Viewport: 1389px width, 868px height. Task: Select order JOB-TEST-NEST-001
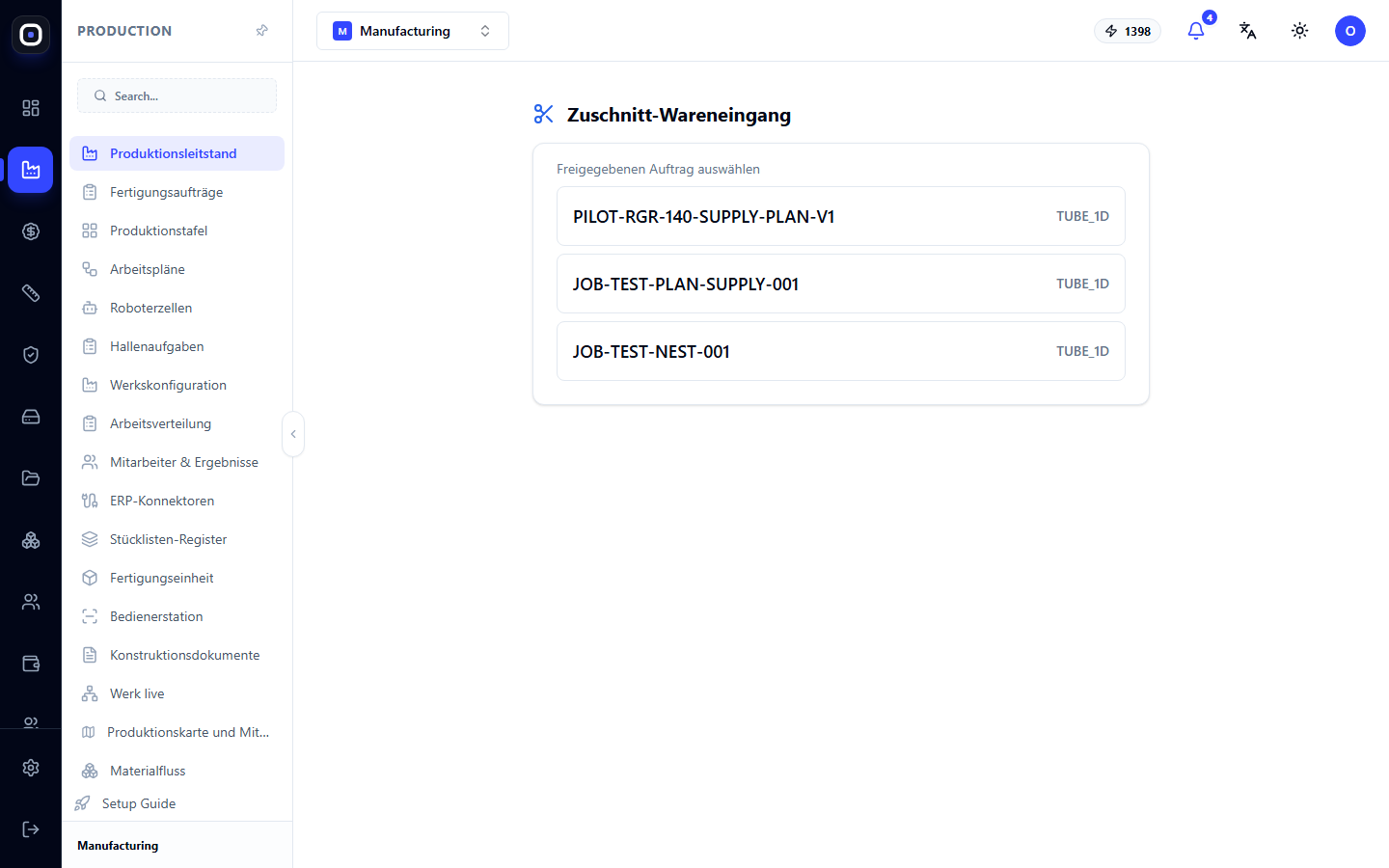point(841,351)
